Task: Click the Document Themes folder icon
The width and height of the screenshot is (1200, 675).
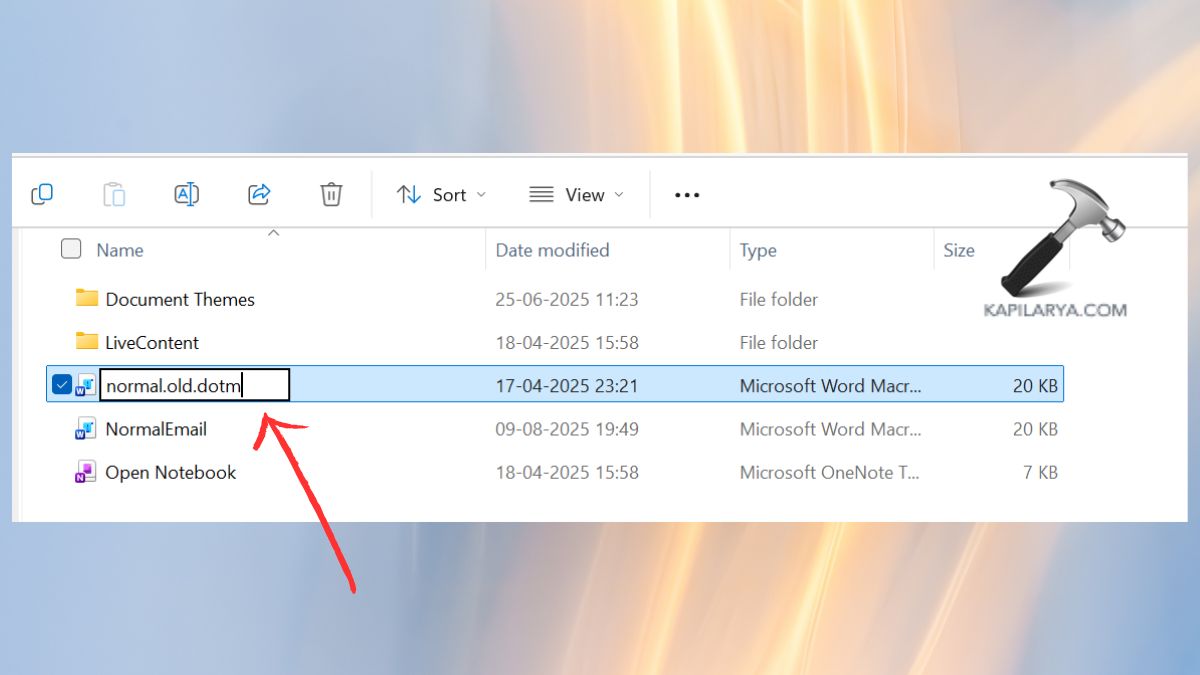Action: 85,298
